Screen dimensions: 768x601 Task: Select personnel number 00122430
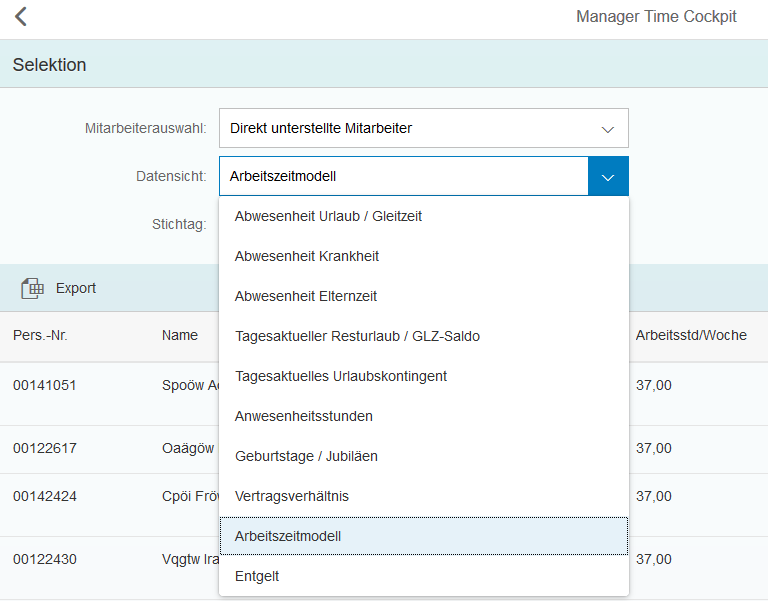coord(45,559)
